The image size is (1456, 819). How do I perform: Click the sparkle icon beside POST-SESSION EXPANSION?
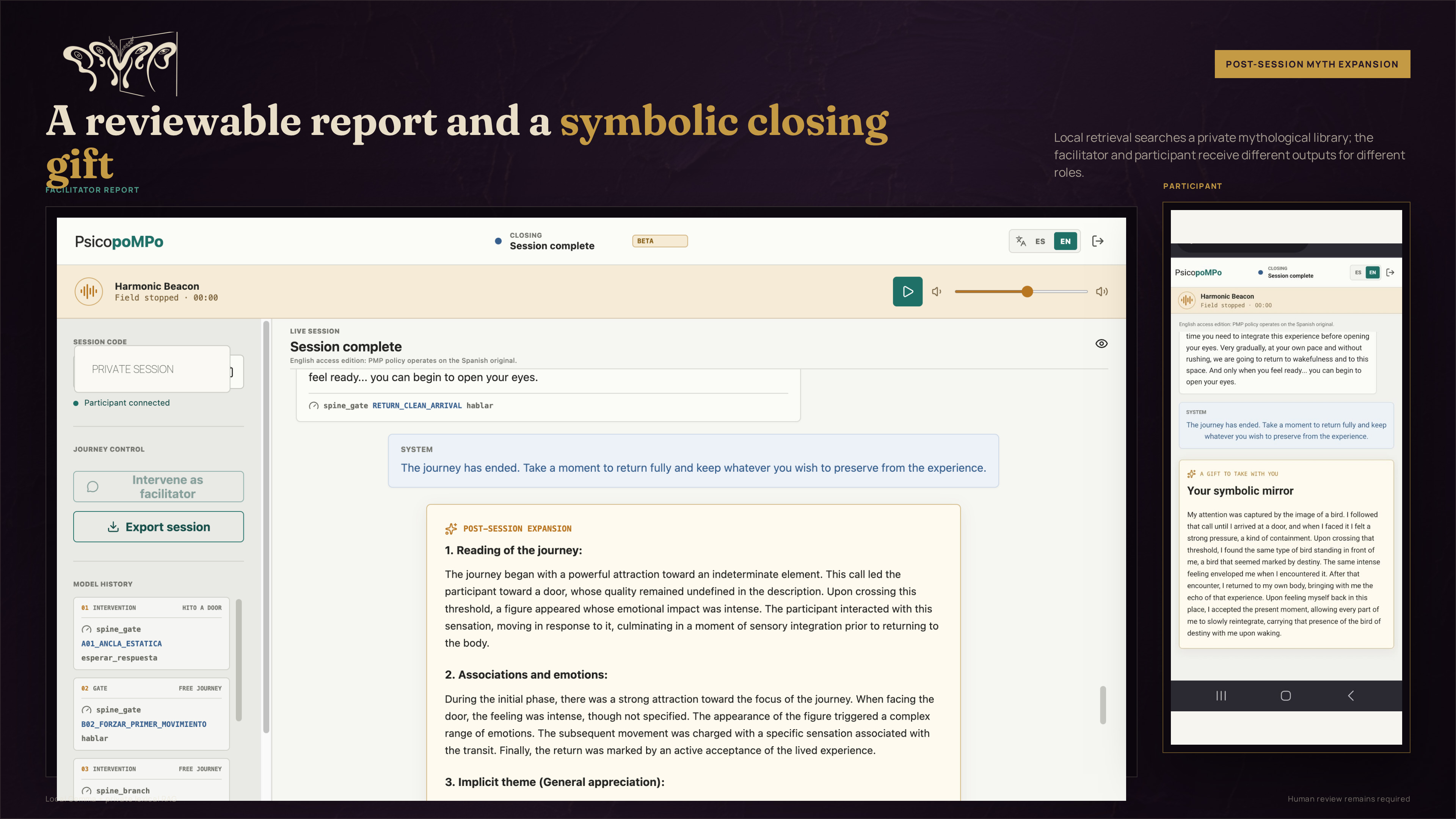451,529
